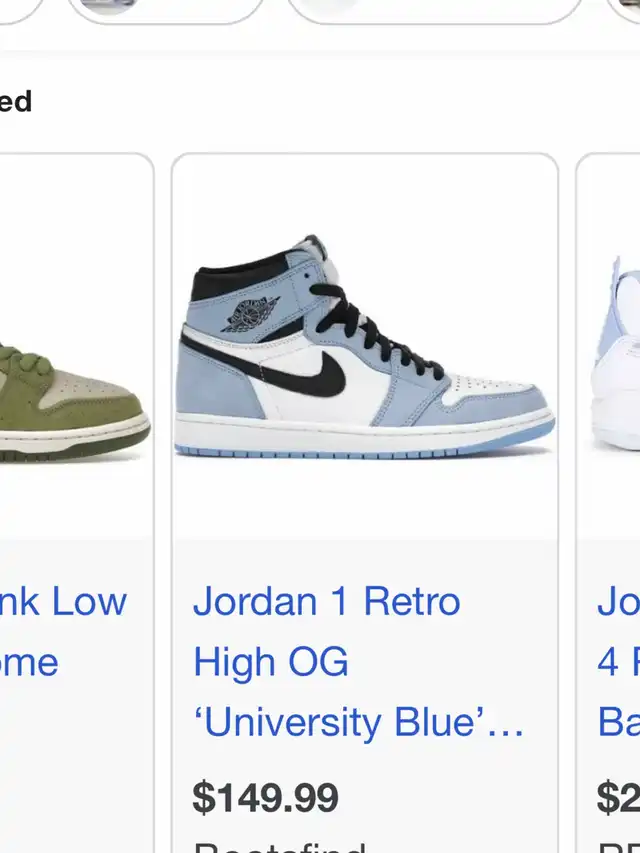The height and width of the screenshot is (853, 640).
Task: Open the 'nk Low' product title link
Action: tap(63, 602)
